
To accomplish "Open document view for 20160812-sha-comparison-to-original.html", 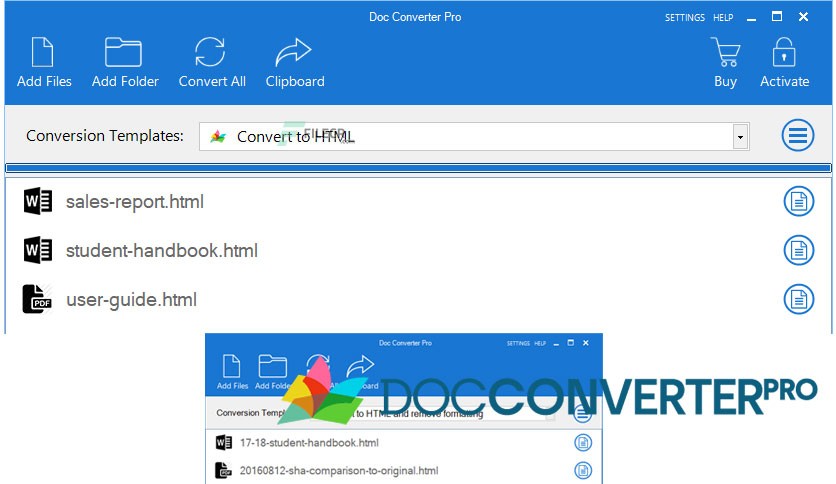I will [583, 470].
